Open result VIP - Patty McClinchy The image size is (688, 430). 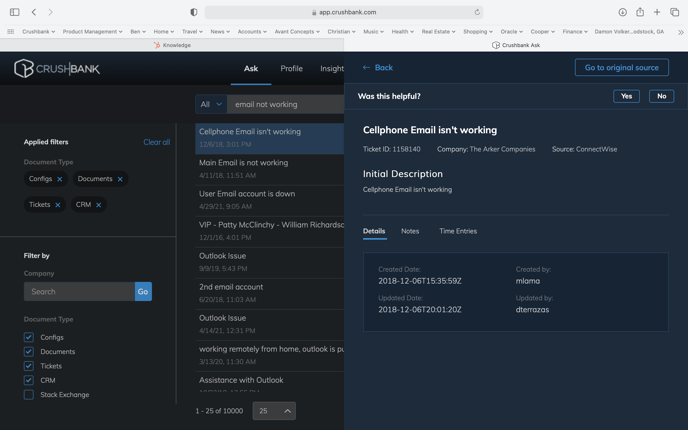269,231
